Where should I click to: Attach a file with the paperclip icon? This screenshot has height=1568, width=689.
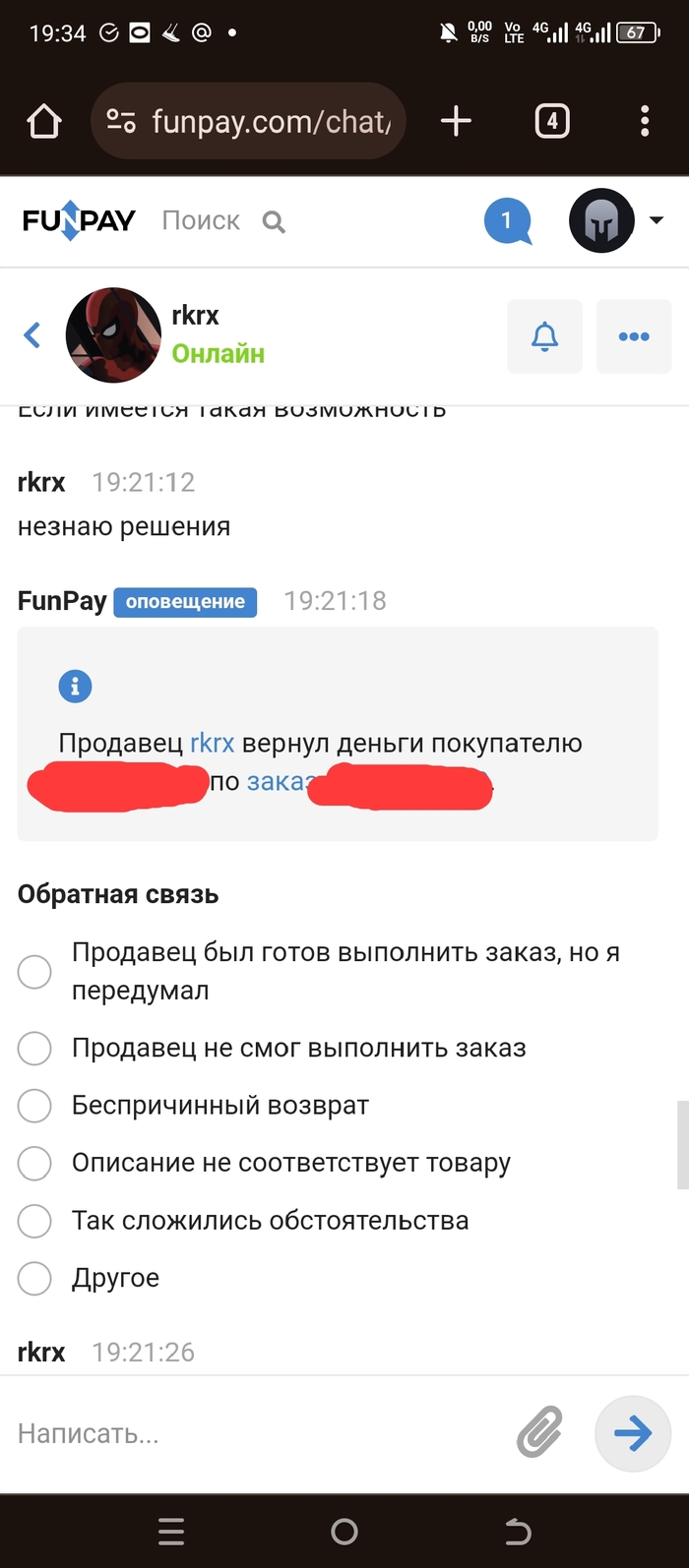click(539, 1432)
